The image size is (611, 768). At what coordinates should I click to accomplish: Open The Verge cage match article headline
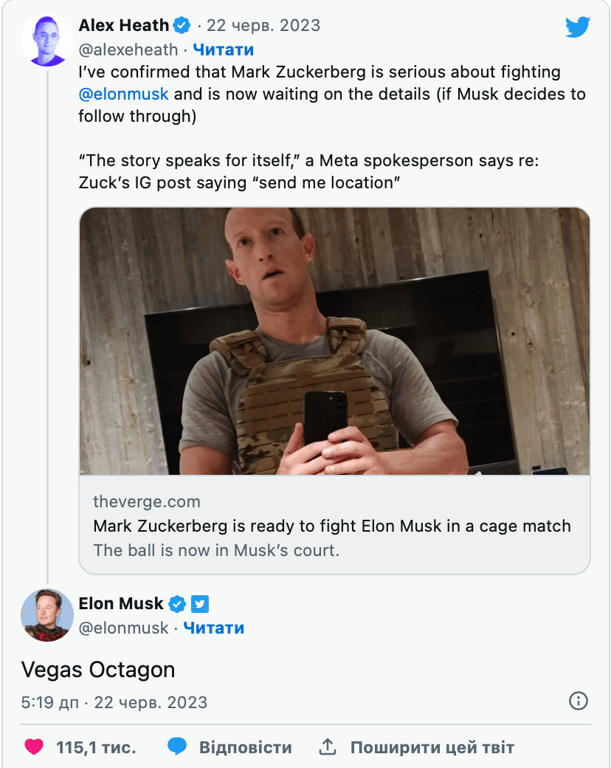coord(332,526)
